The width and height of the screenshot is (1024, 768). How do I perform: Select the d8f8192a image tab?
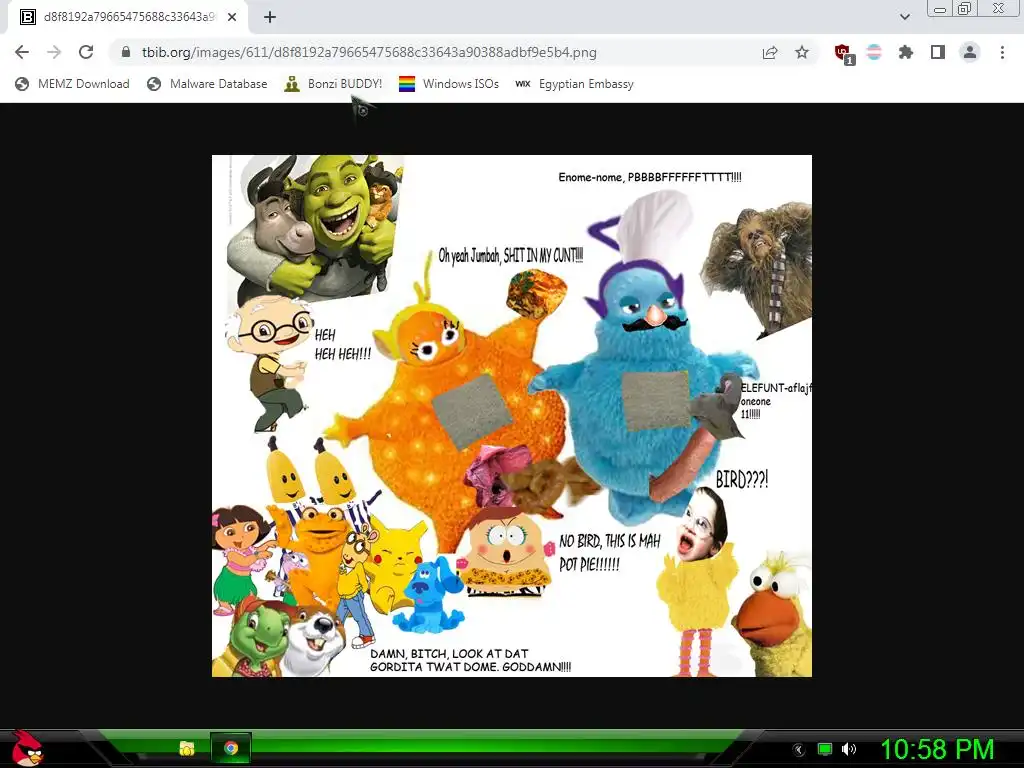[x=128, y=17]
